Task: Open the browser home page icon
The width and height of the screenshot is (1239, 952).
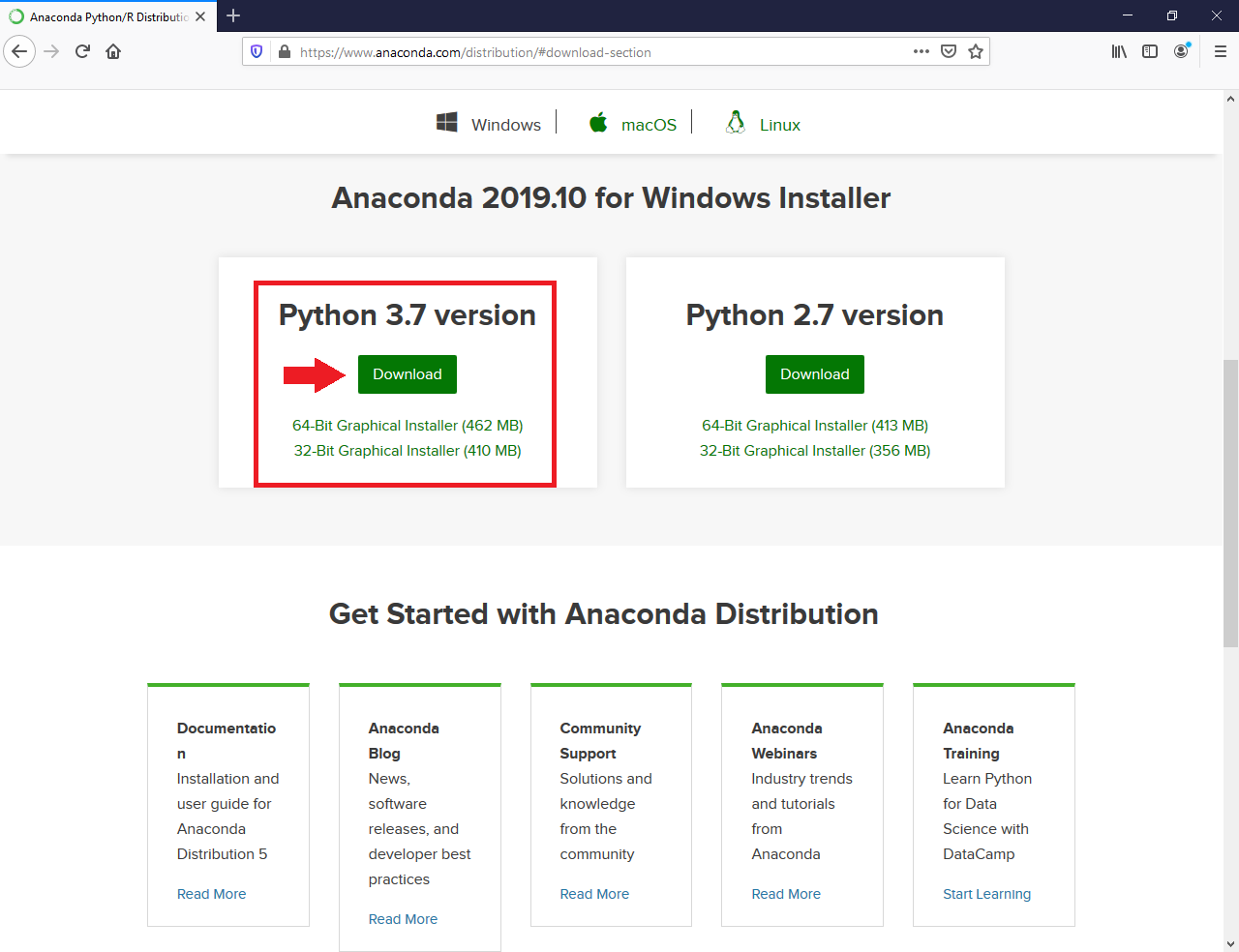Action: (113, 51)
